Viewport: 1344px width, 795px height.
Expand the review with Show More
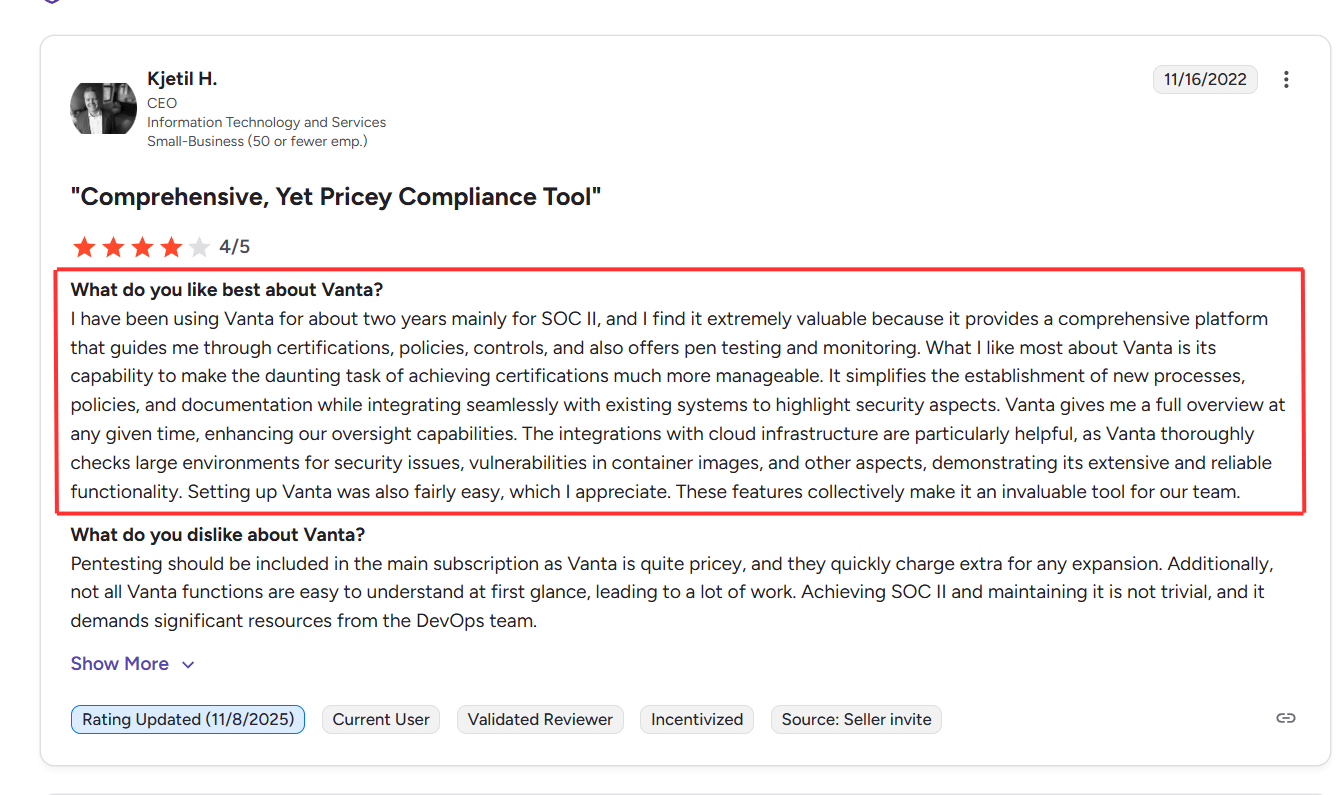click(120, 663)
